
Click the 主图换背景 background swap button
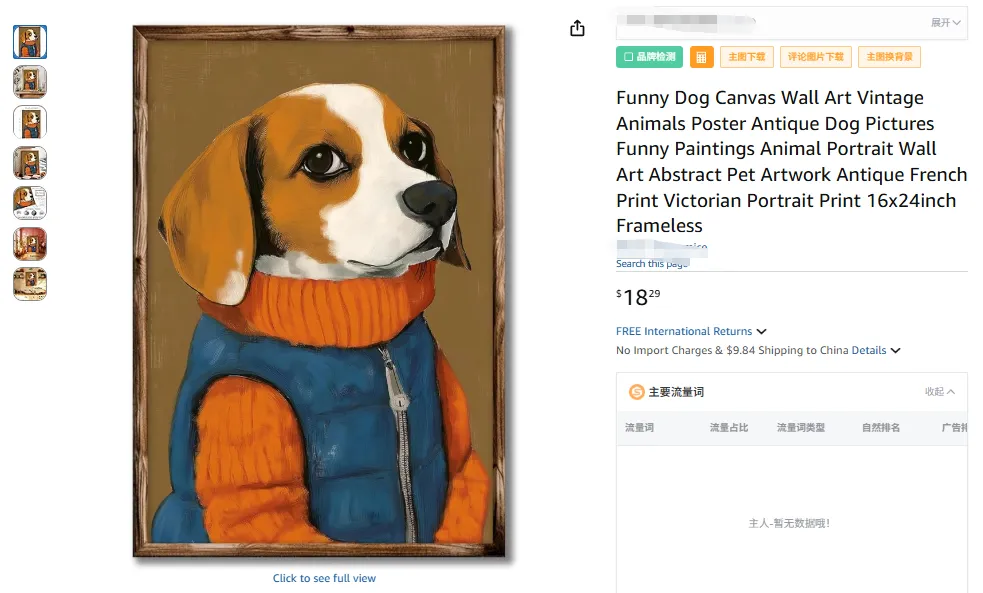[x=889, y=57]
